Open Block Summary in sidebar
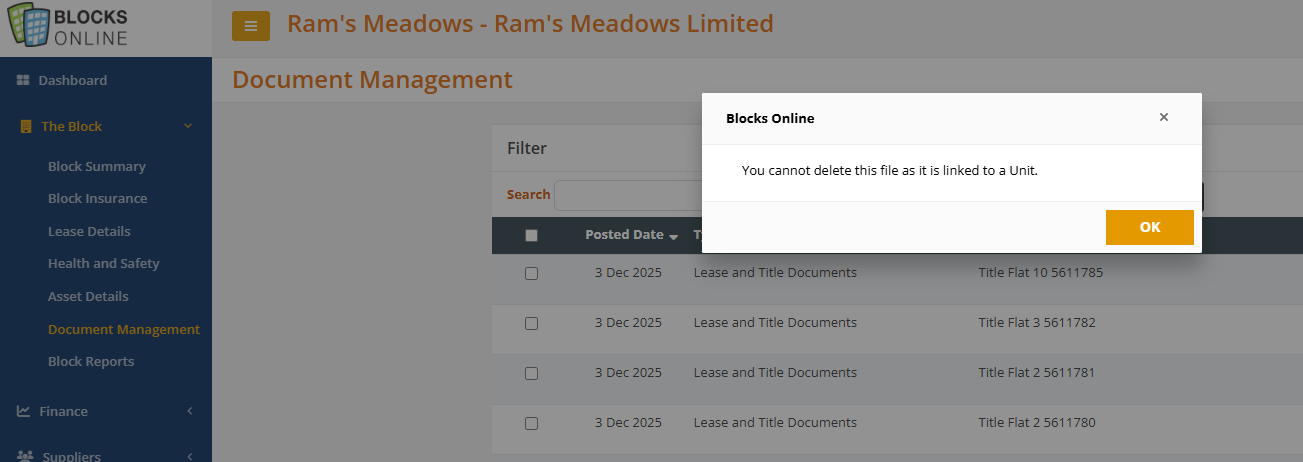Image resolution: width=1303 pixels, height=462 pixels. [x=97, y=166]
